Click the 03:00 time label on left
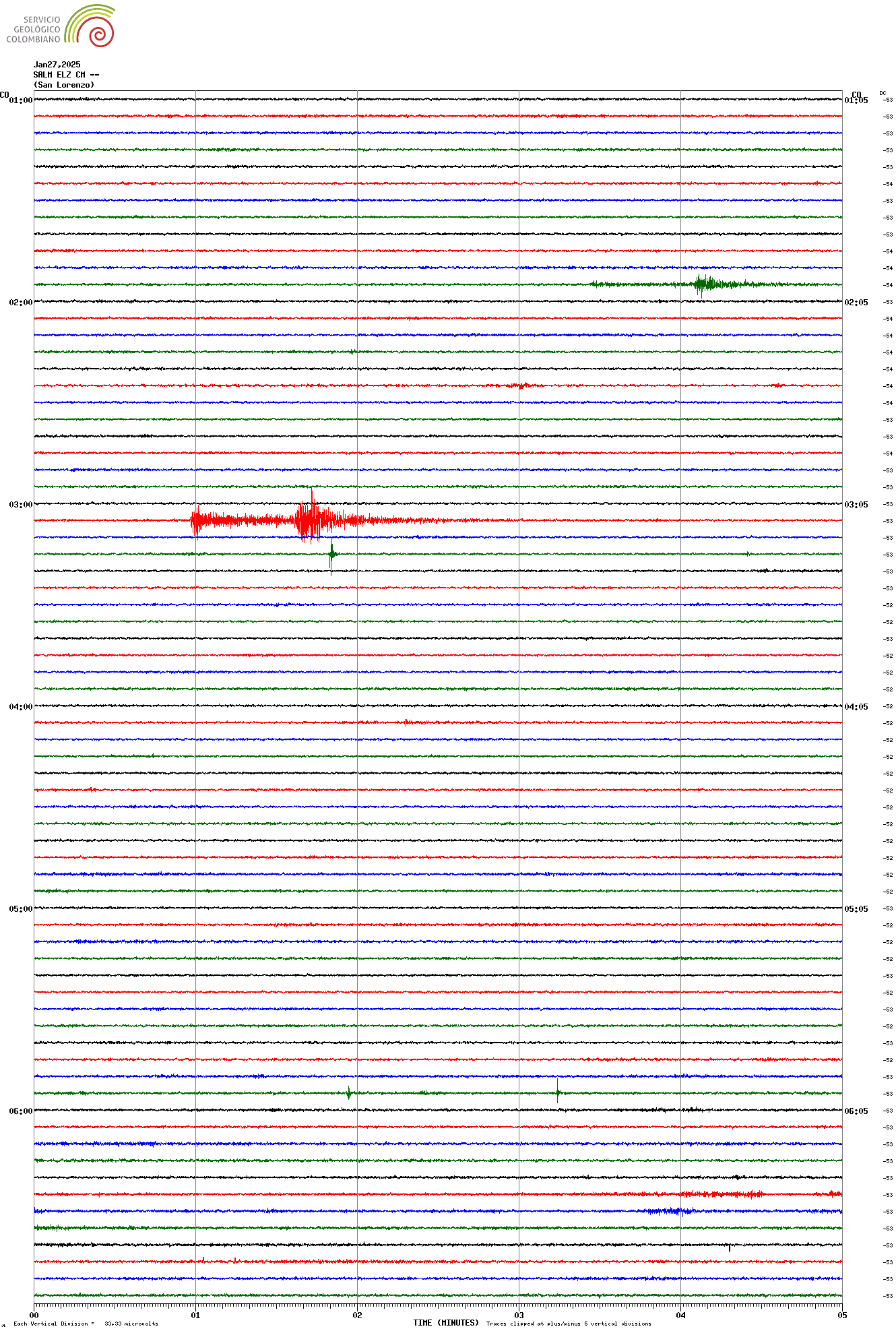Viewport: 896px width, 1333px height. coord(20,505)
